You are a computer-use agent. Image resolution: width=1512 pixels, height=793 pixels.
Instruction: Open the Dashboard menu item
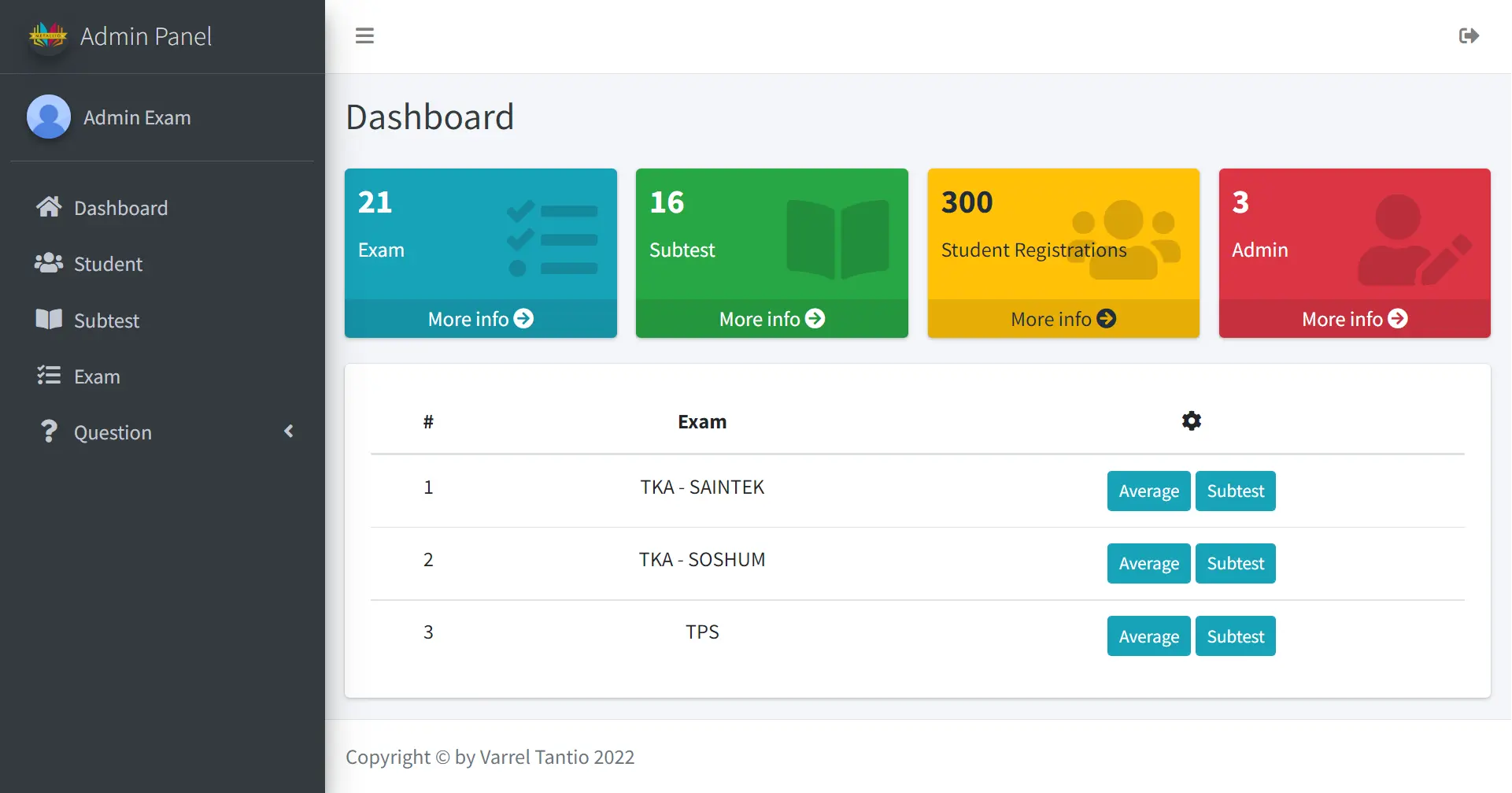coord(162,208)
